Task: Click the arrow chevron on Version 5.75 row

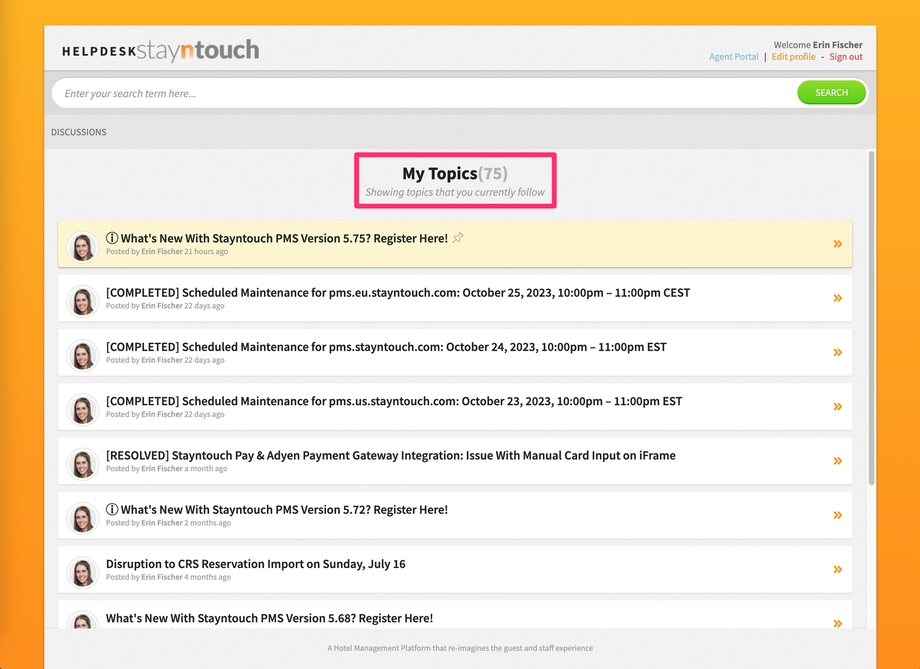Action: 837,244
